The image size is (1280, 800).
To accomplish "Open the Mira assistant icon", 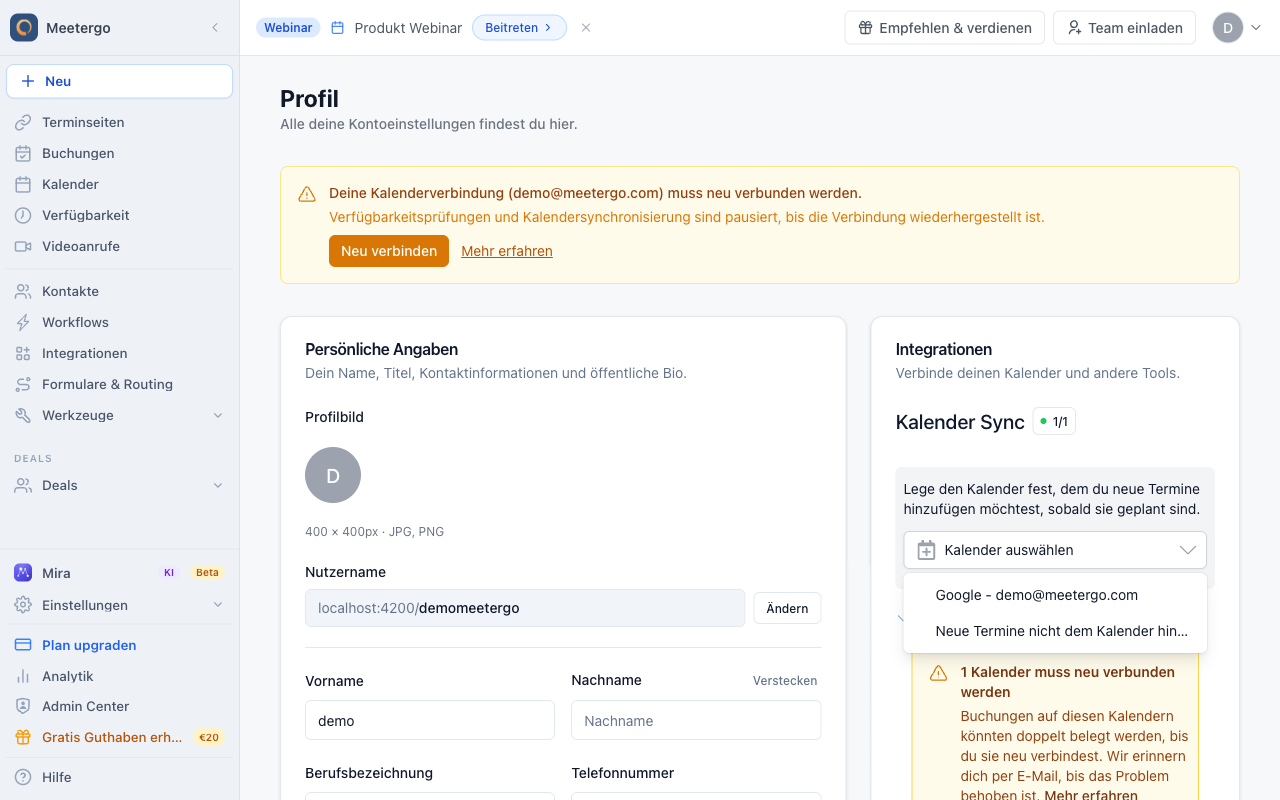I will pyautogui.click(x=23, y=573).
